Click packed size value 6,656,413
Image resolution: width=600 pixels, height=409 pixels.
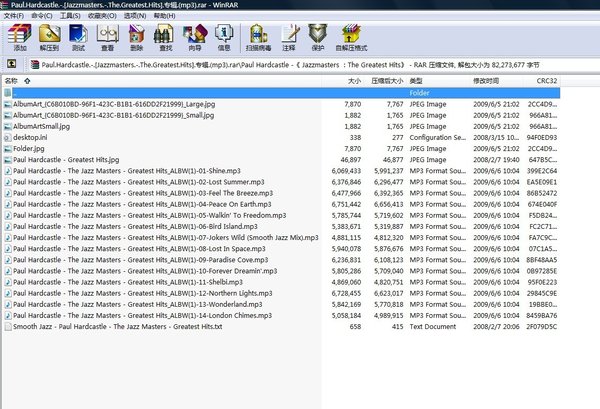[x=388, y=204]
